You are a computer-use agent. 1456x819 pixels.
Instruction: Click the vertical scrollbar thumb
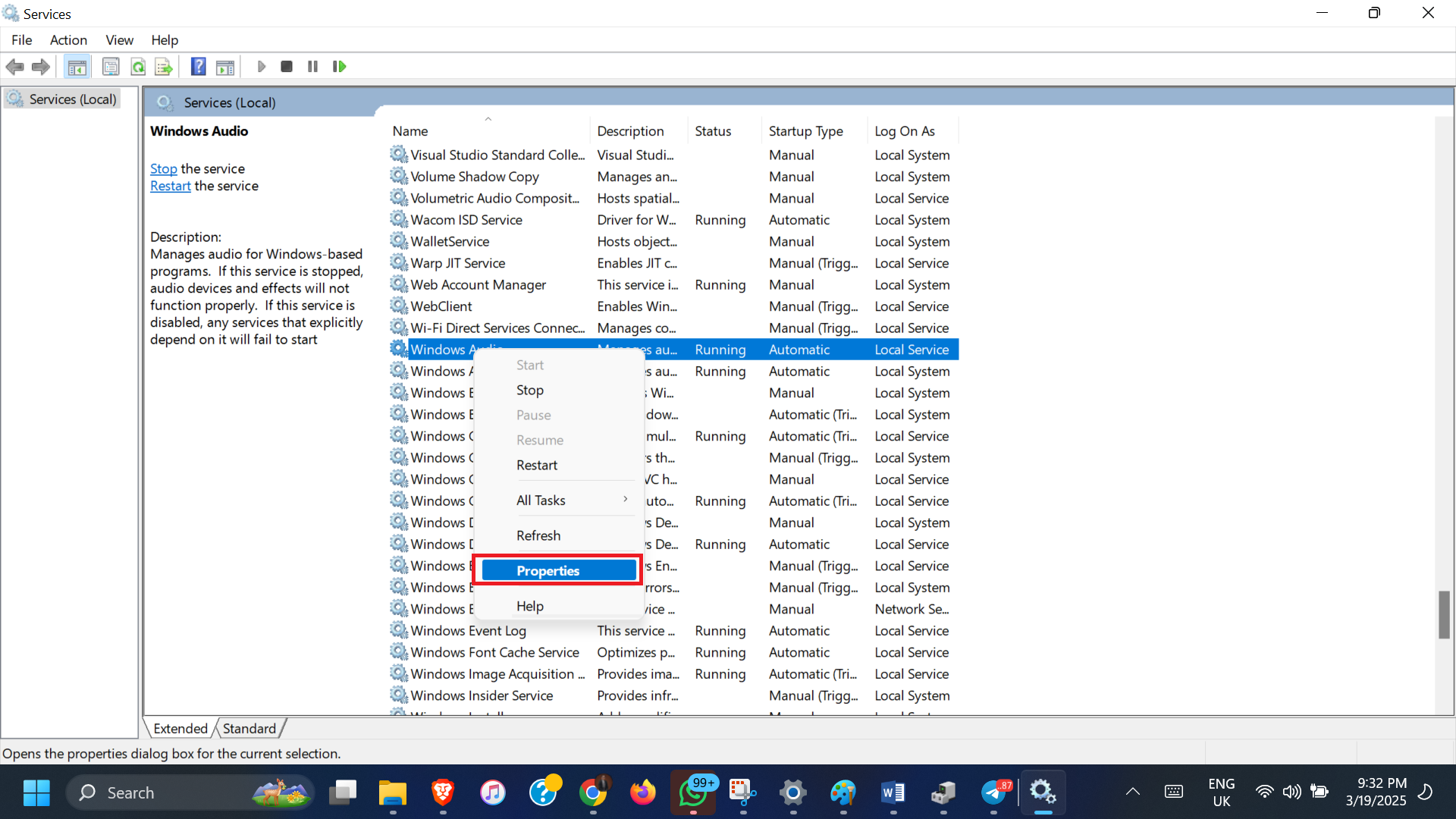click(x=1444, y=614)
